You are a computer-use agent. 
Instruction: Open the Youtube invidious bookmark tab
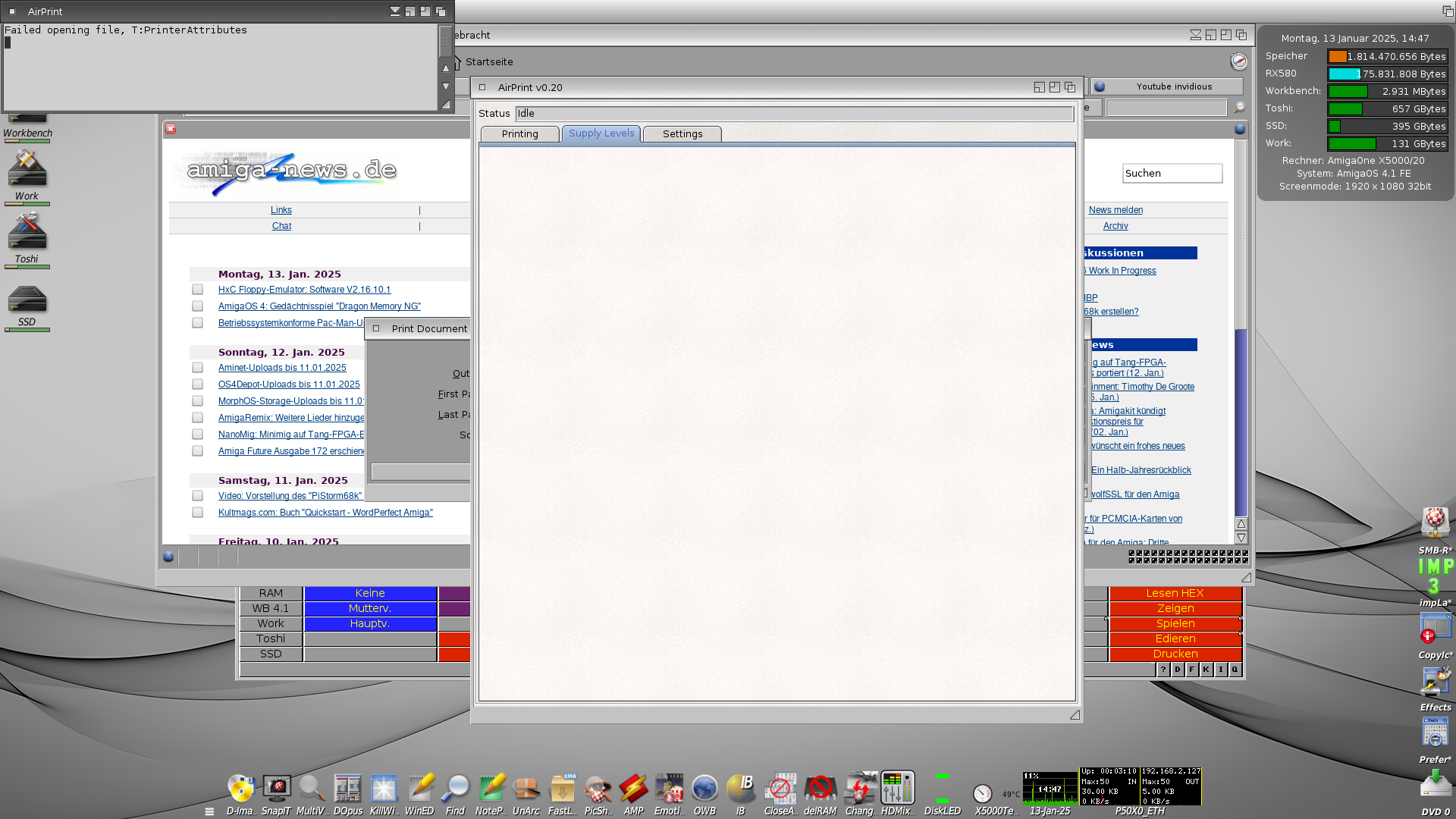click(1167, 86)
